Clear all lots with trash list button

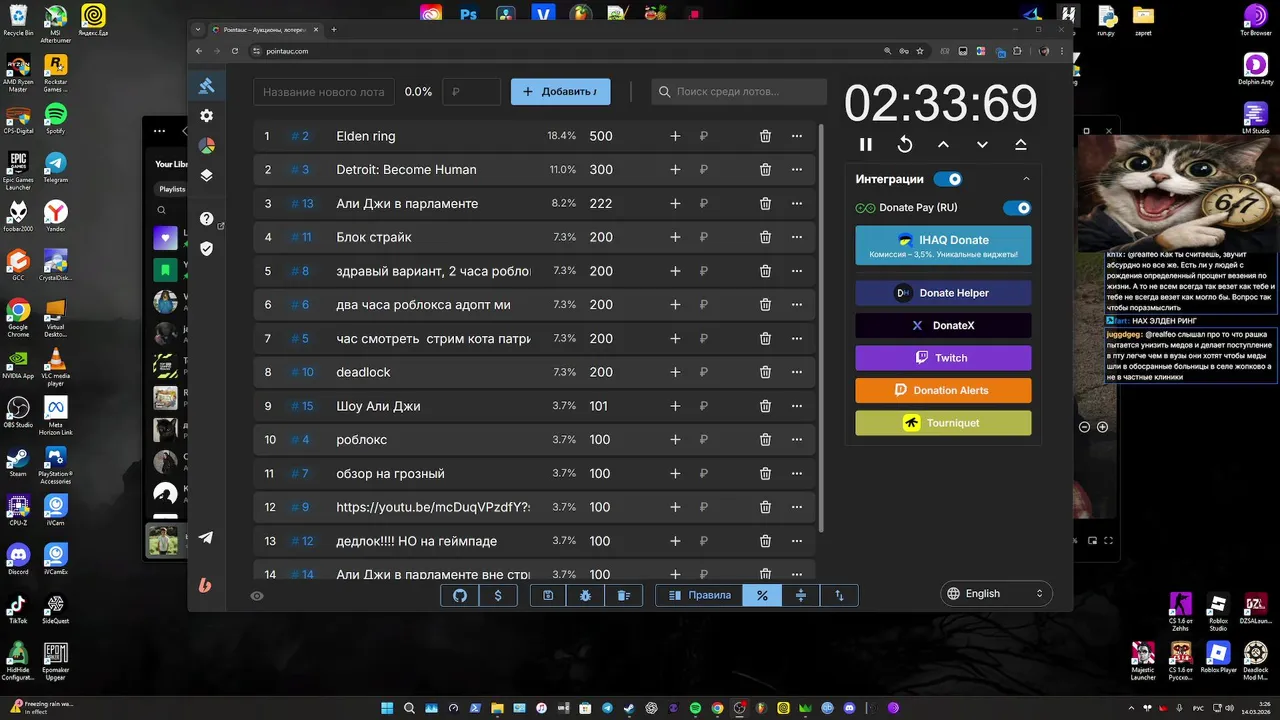pyautogui.click(x=624, y=595)
